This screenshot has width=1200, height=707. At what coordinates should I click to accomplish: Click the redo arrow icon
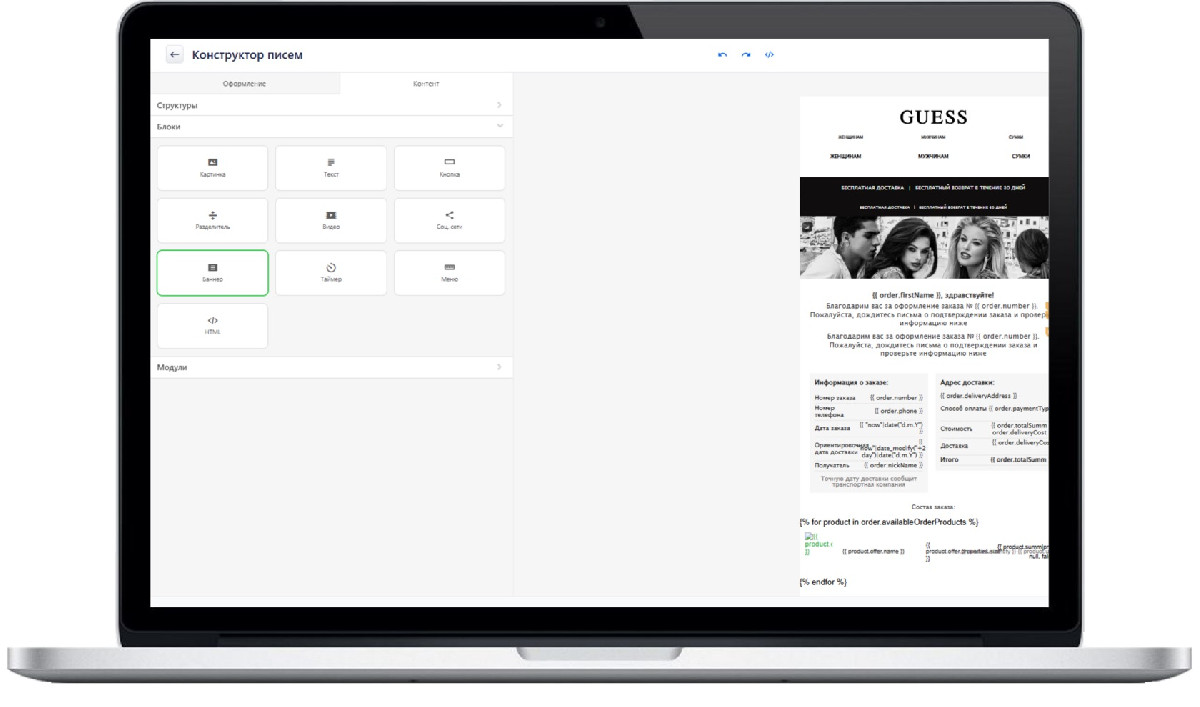click(746, 55)
